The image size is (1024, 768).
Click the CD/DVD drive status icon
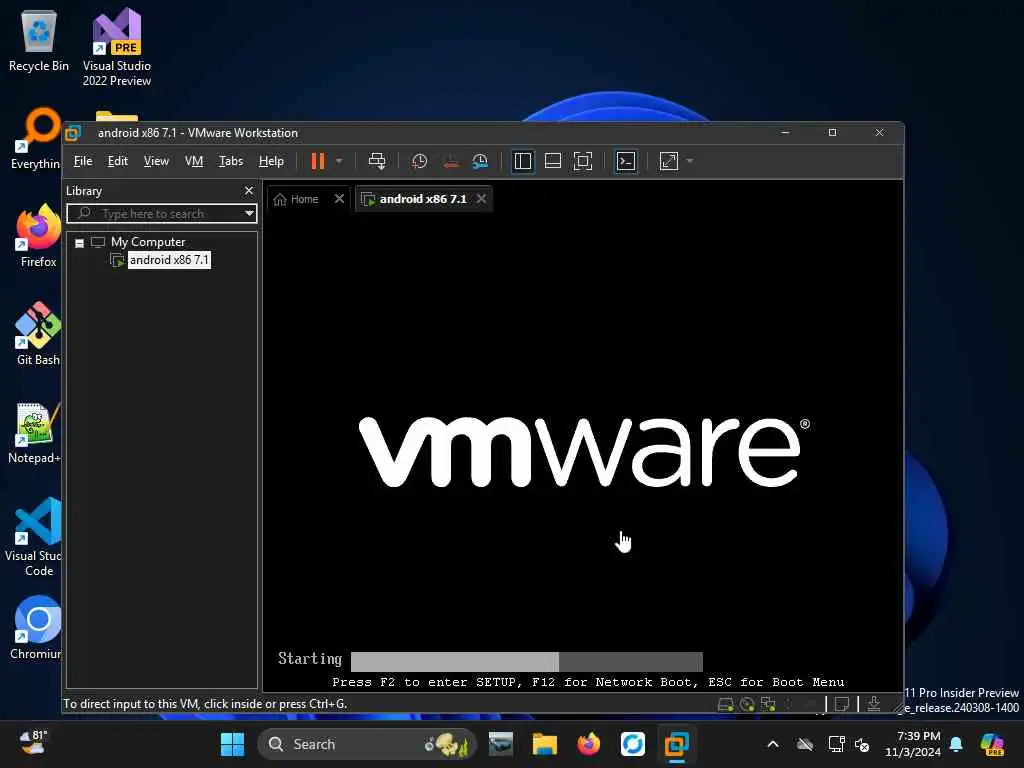point(747,705)
